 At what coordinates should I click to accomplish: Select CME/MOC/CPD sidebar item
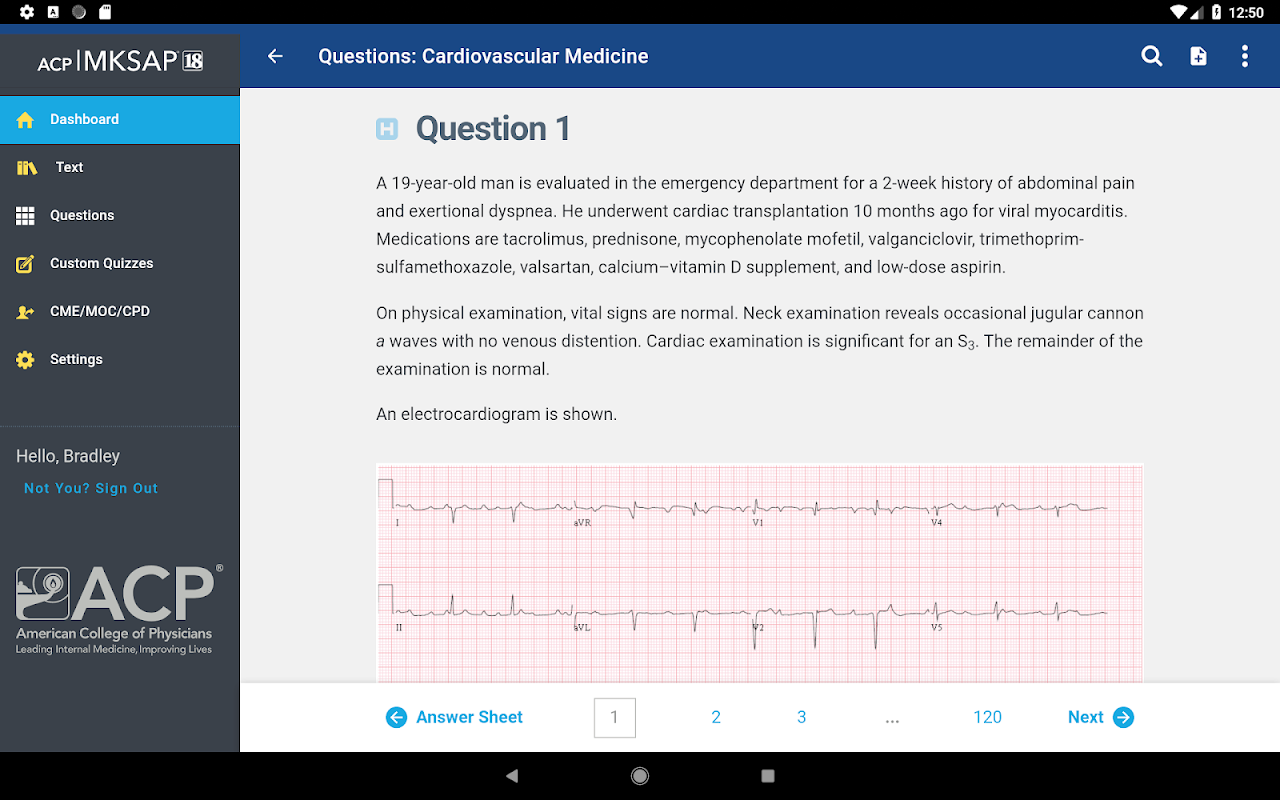100,311
